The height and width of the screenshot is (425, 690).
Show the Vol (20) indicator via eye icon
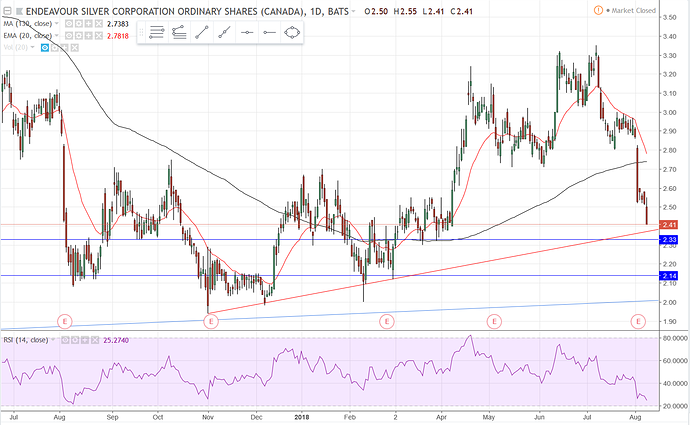pyautogui.click(x=45, y=48)
